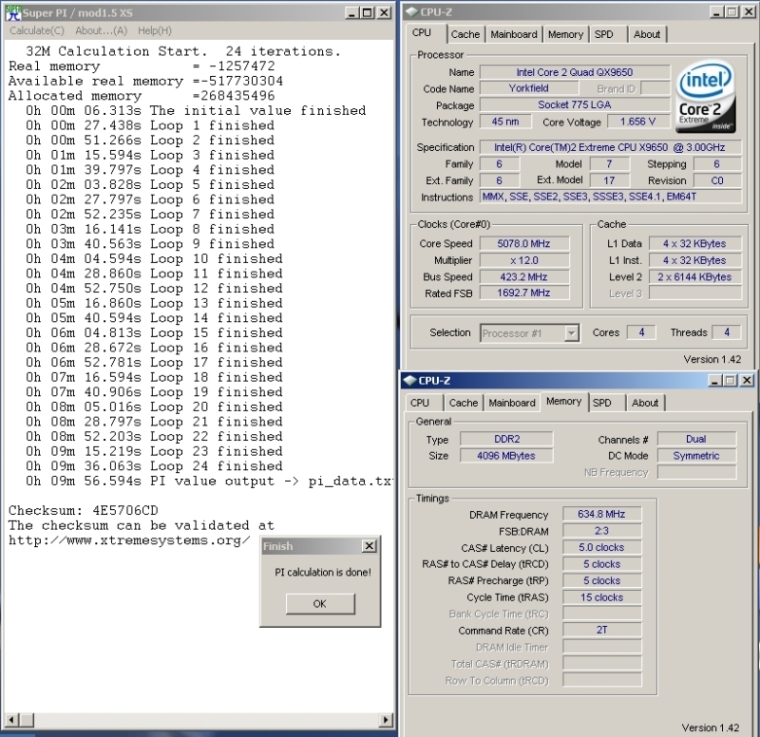Click the Technology value 45 nm
Viewport: 760px width, 737px height.
[506, 122]
